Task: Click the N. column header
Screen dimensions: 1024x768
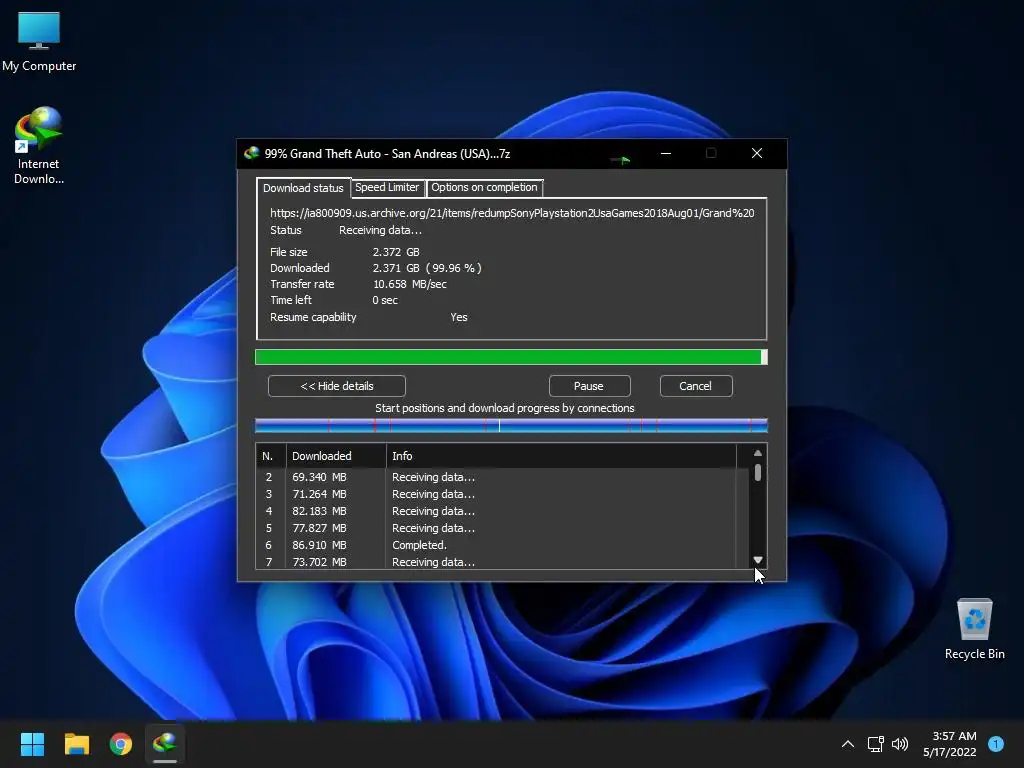Action: (x=271, y=456)
